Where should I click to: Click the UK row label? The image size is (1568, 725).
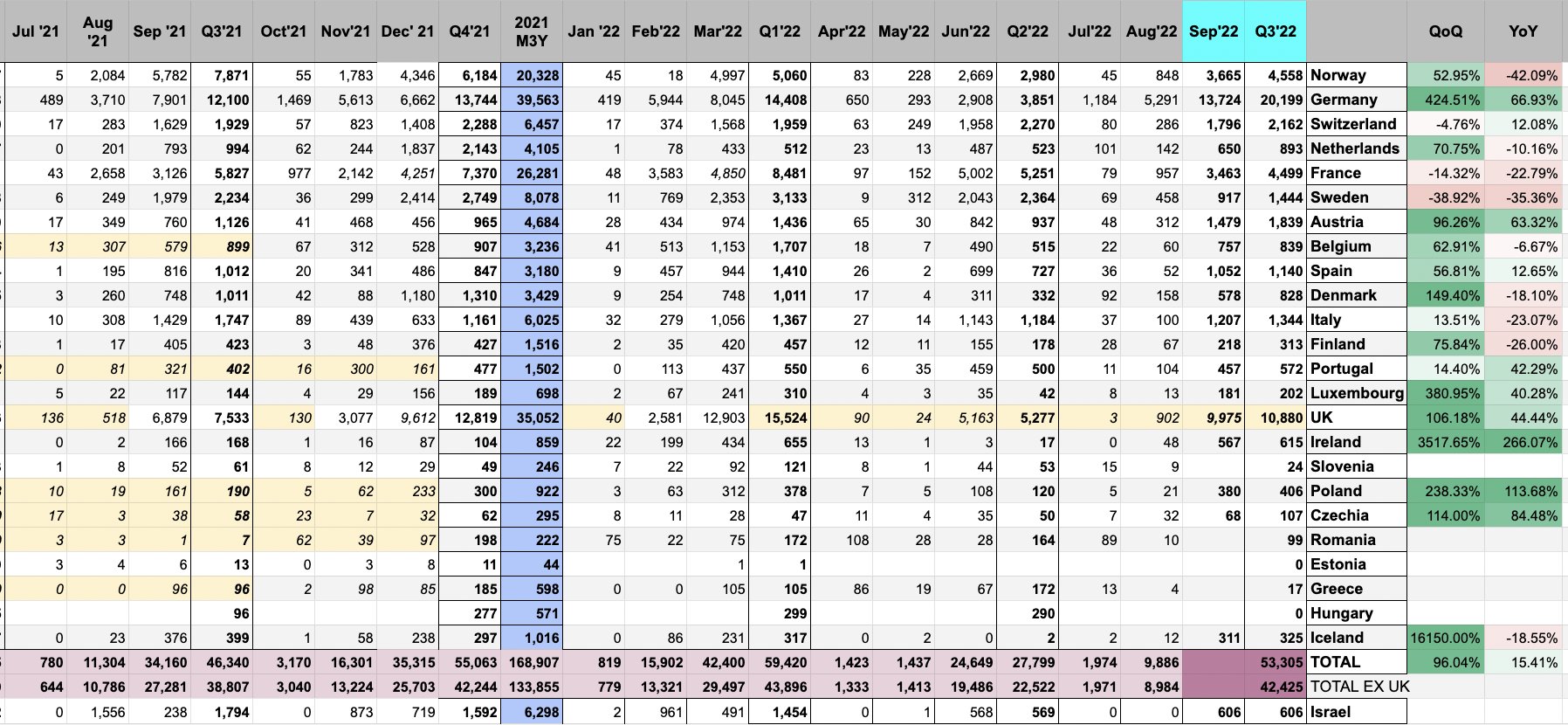pyautogui.click(x=1357, y=418)
